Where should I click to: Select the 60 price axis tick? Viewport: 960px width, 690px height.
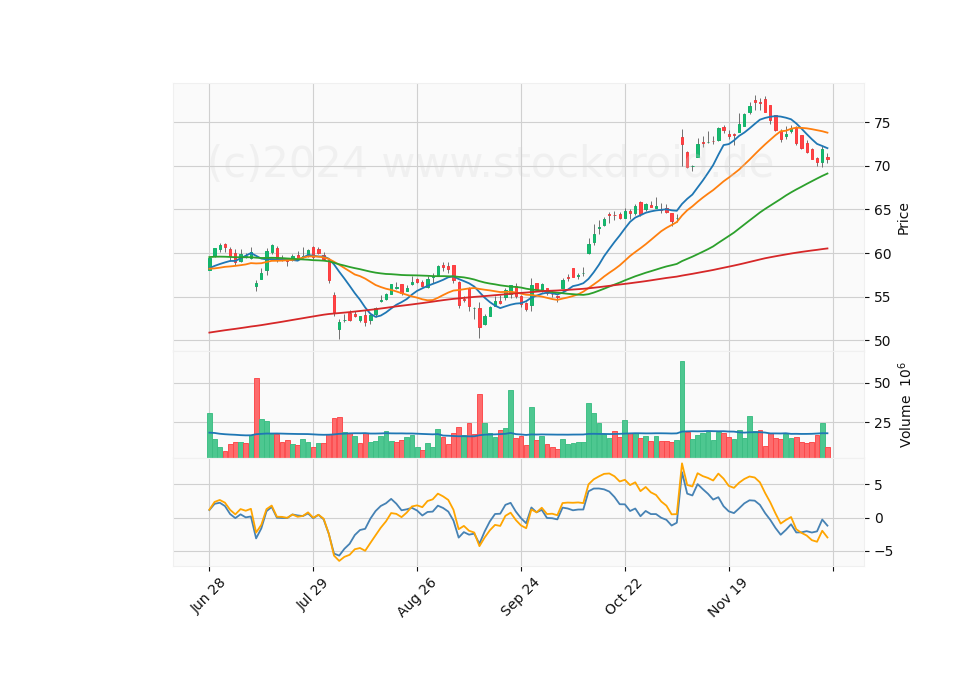click(x=882, y=253)
